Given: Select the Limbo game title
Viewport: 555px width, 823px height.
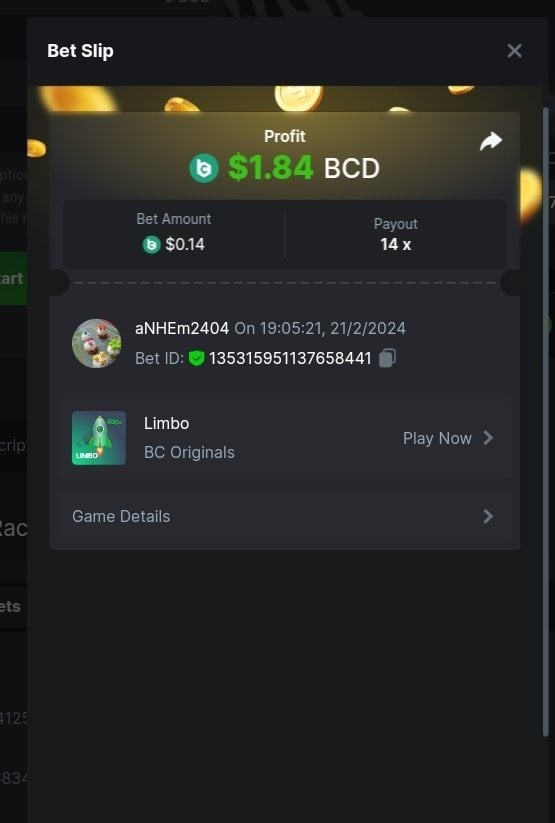Looking at the screenshot, I should click(166, 423).
